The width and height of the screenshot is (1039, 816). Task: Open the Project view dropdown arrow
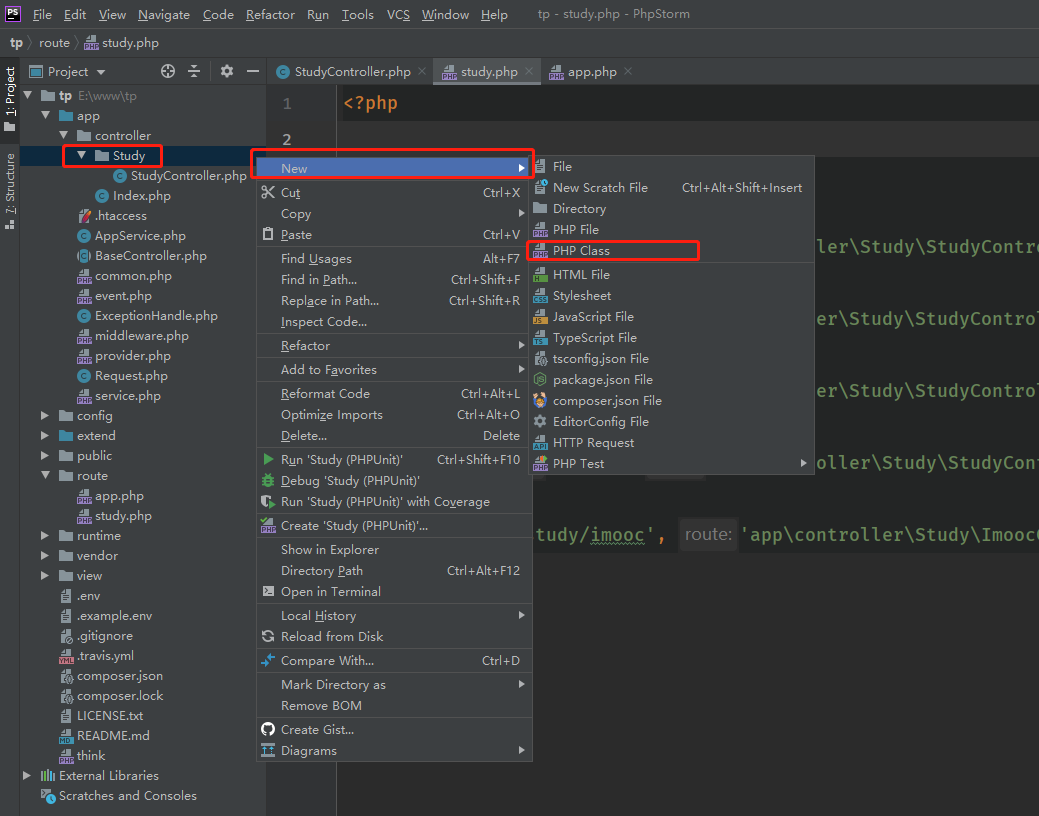click(x=101, y=72)
